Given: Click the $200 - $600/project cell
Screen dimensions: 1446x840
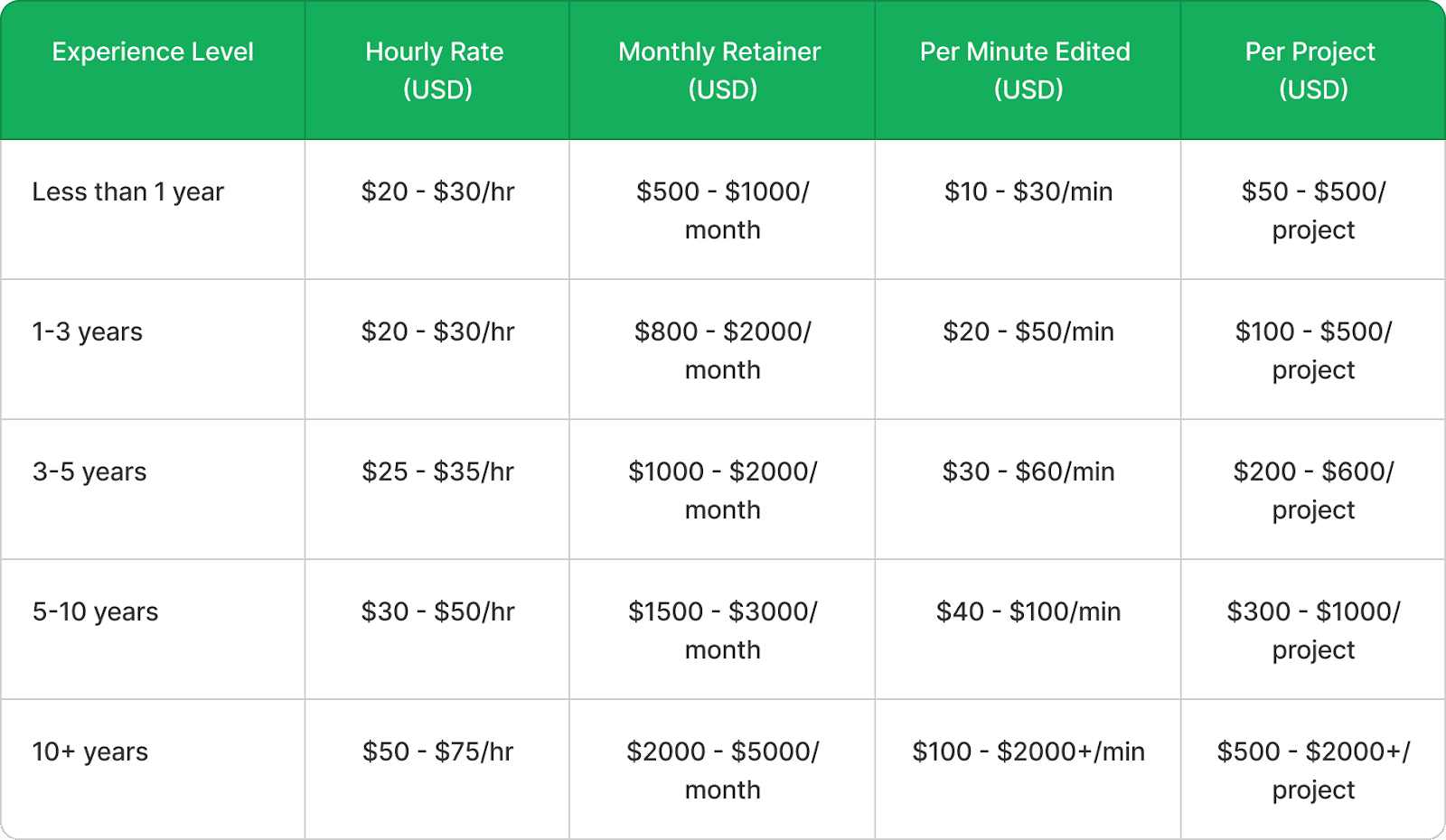Looking at the screenshot, I should tap(1313, 490).
